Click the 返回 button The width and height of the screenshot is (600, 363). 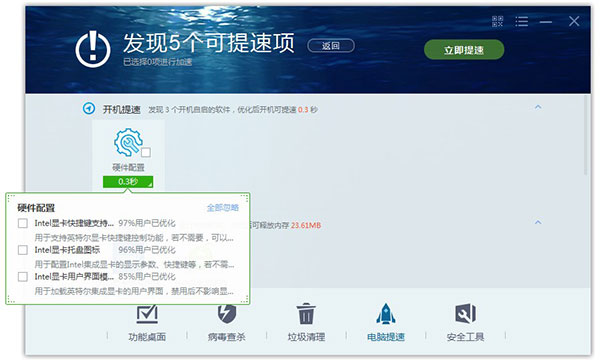pyautogui.click(x=331, y=46)
